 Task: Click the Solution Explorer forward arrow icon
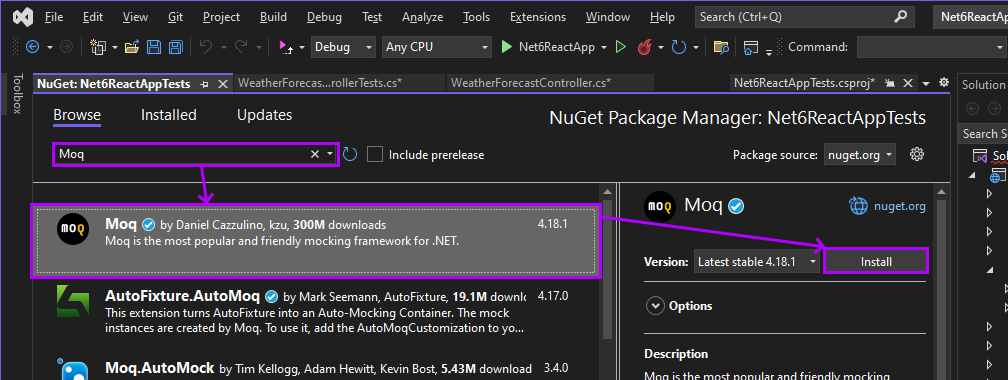coord(994,109)
